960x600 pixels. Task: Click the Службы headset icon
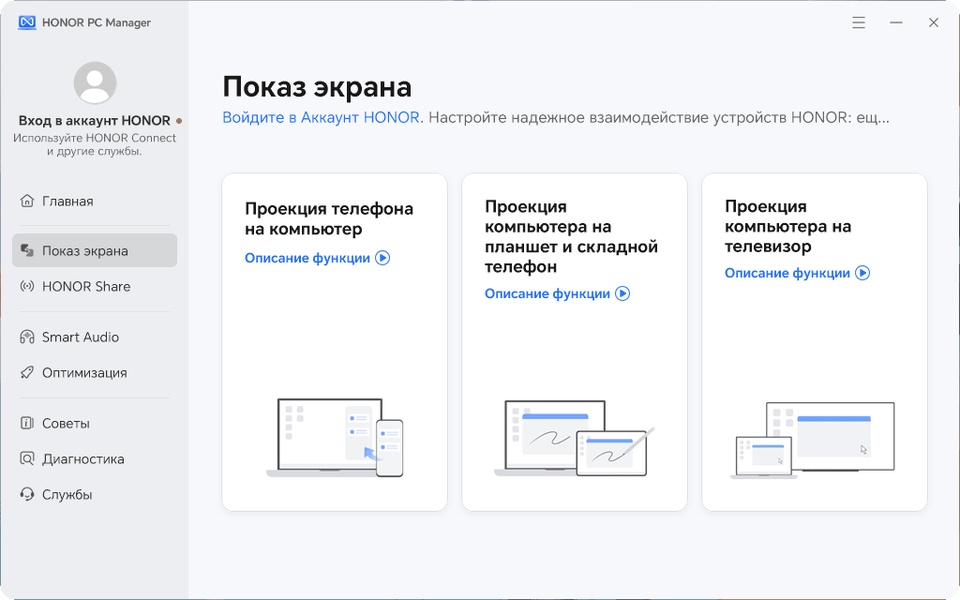[27, 494]
